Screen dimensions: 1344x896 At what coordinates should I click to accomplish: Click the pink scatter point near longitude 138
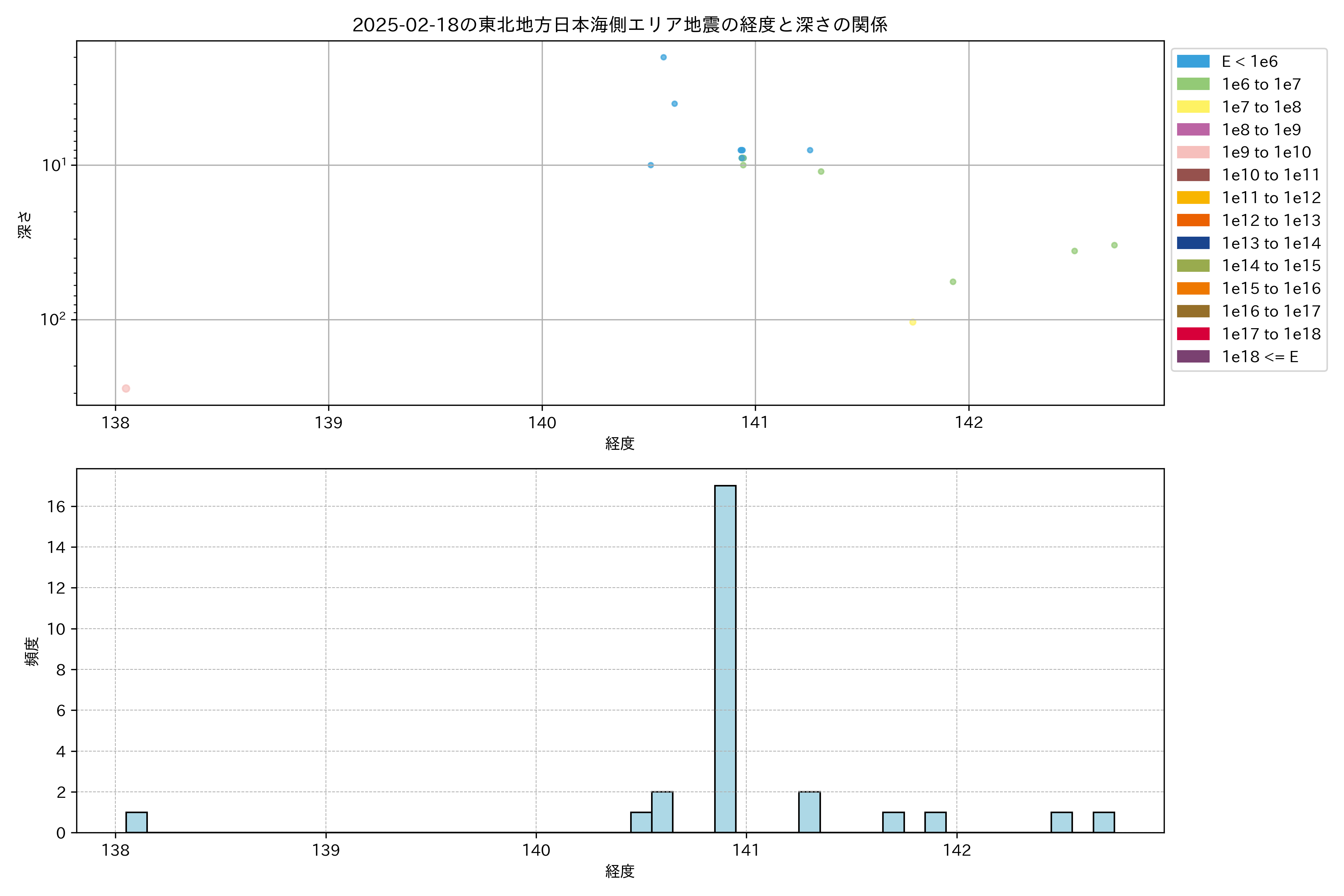126,389
